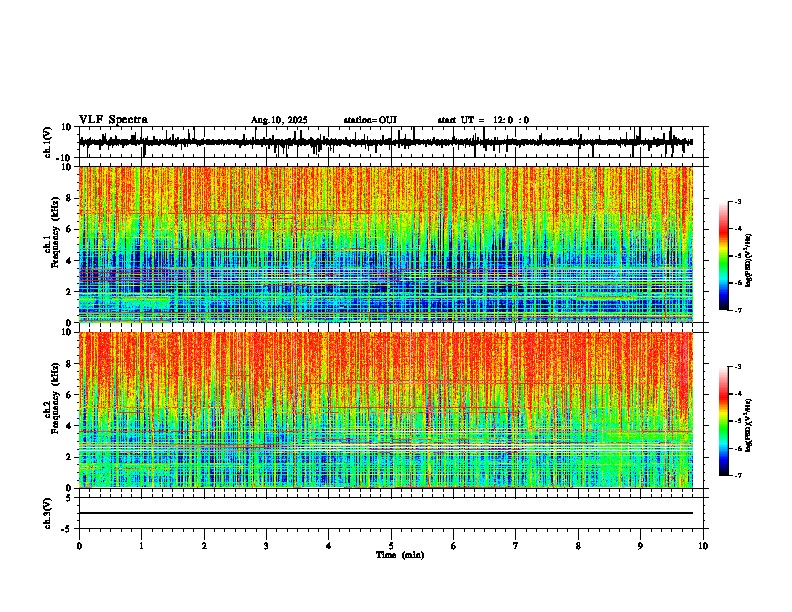Viewport: 792px width, 612px height.
Task: Click the "VLF Spectra" plot title
Action: click(113, 120)
